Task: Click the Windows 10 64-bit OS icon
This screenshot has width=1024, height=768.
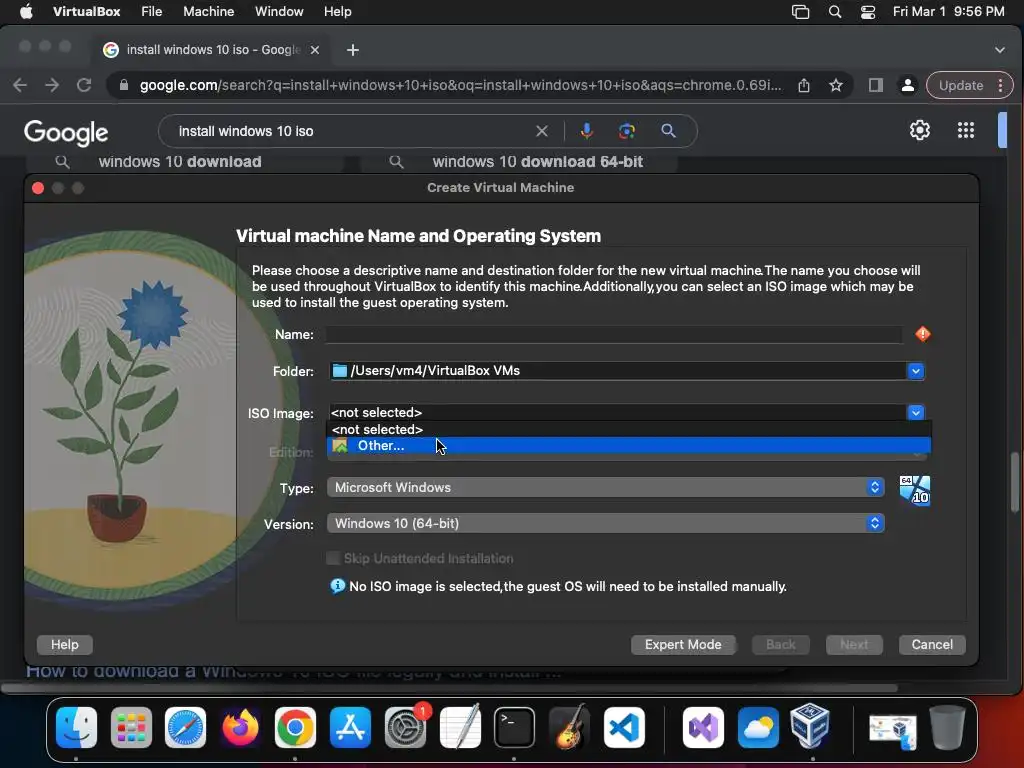Action: (x=914, y=490)
